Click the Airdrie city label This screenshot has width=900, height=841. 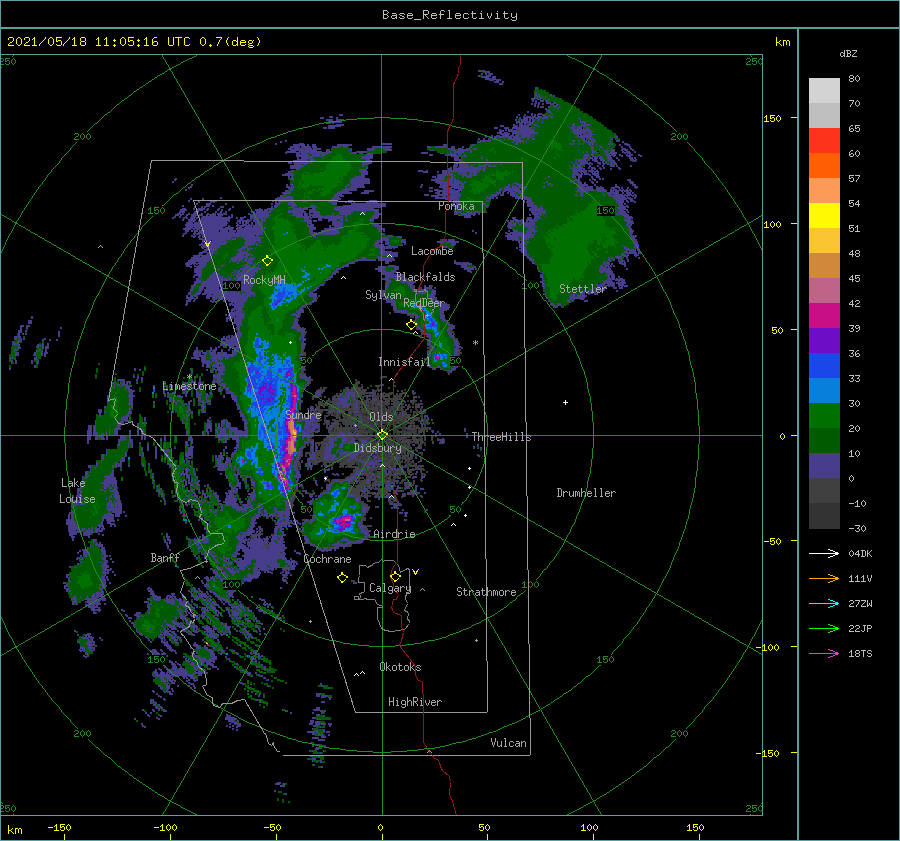pyautogui.click(x=394, y=534)
